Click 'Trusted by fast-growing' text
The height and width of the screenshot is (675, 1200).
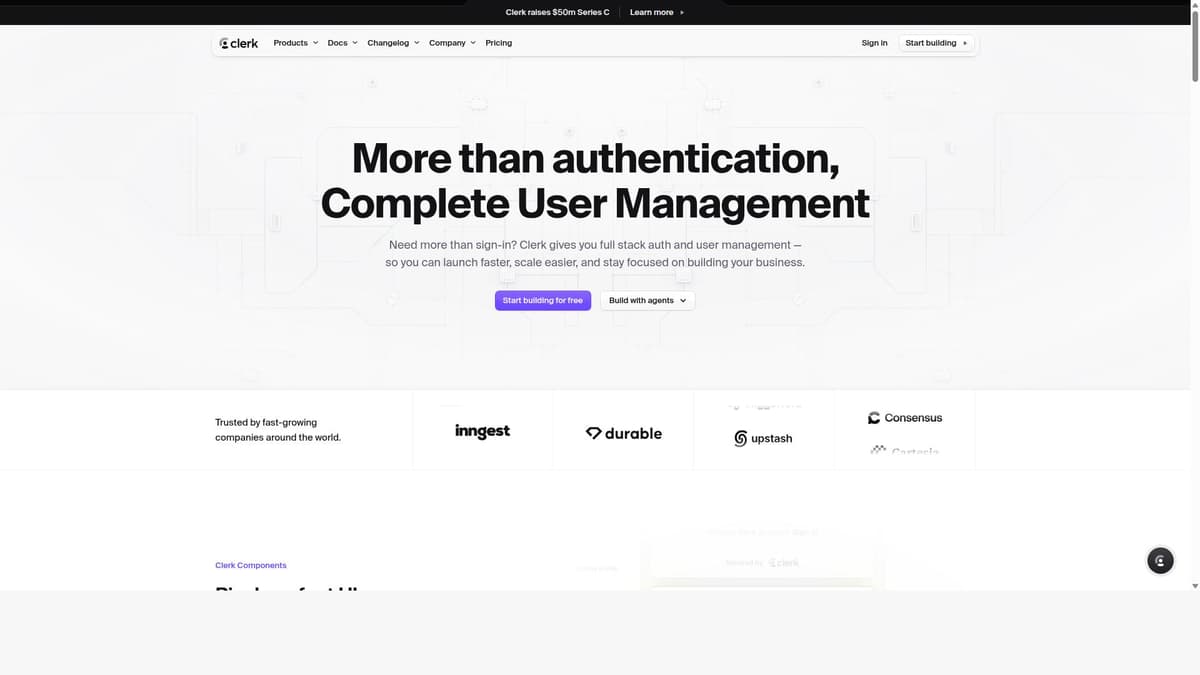[x=266, y=422]
